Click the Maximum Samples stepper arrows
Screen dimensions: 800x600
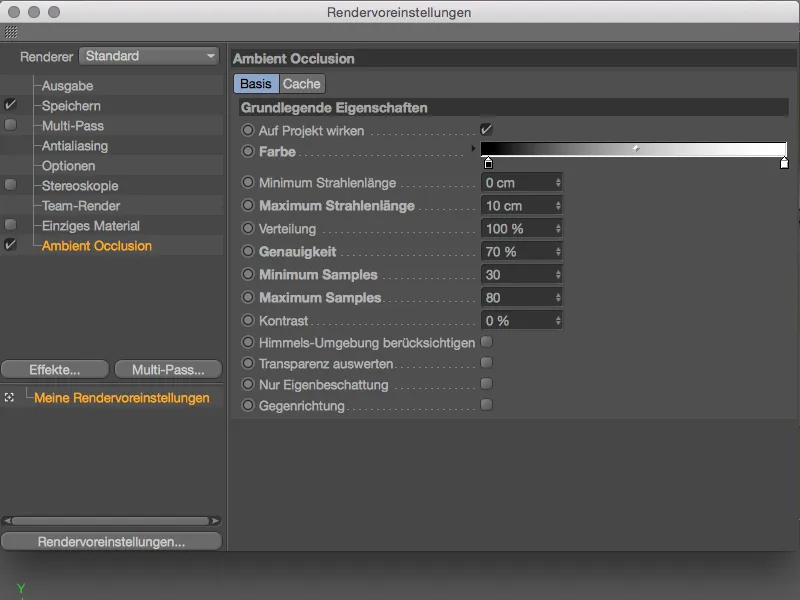[x=558, y=297]
